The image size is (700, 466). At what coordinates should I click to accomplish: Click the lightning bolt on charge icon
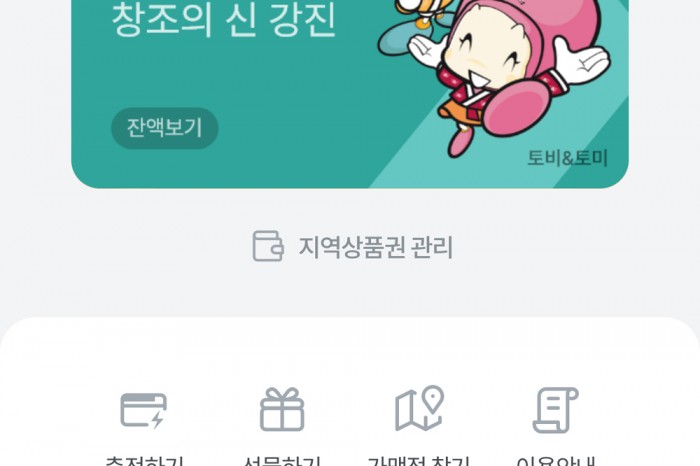tap(157, 420)
